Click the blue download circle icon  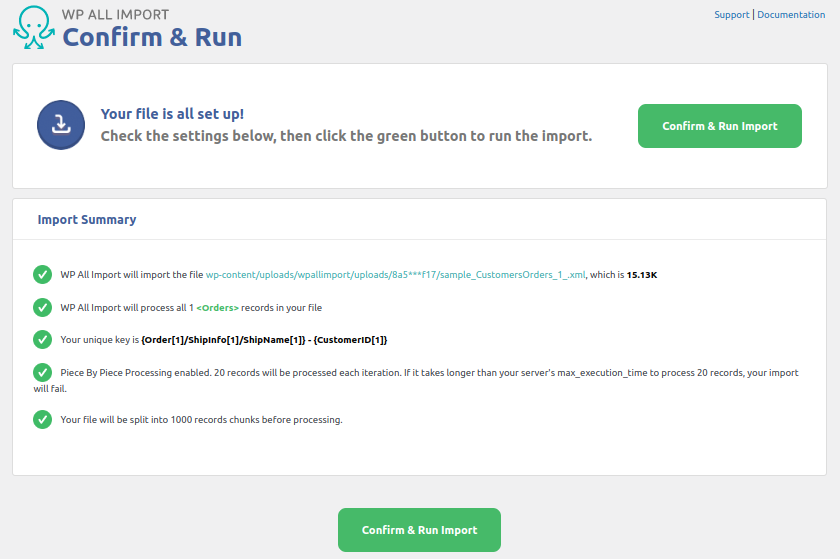click(x=61, y=125)
